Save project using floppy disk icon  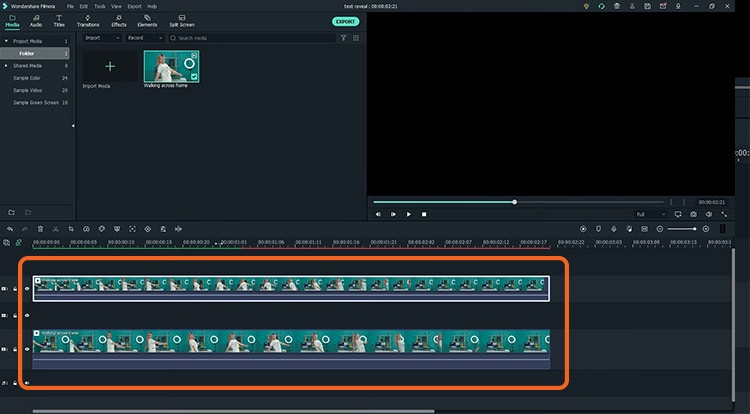coord(647,6)
